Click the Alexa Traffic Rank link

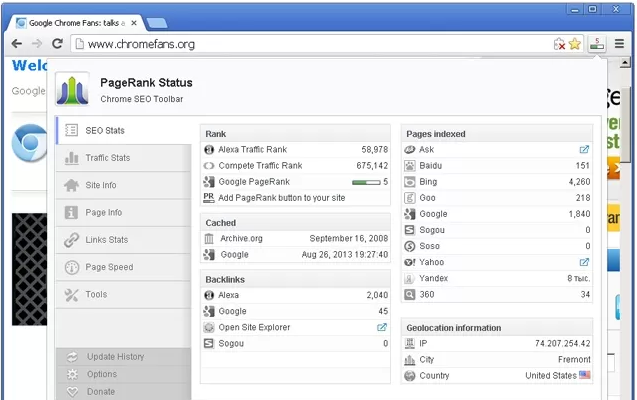252,149
